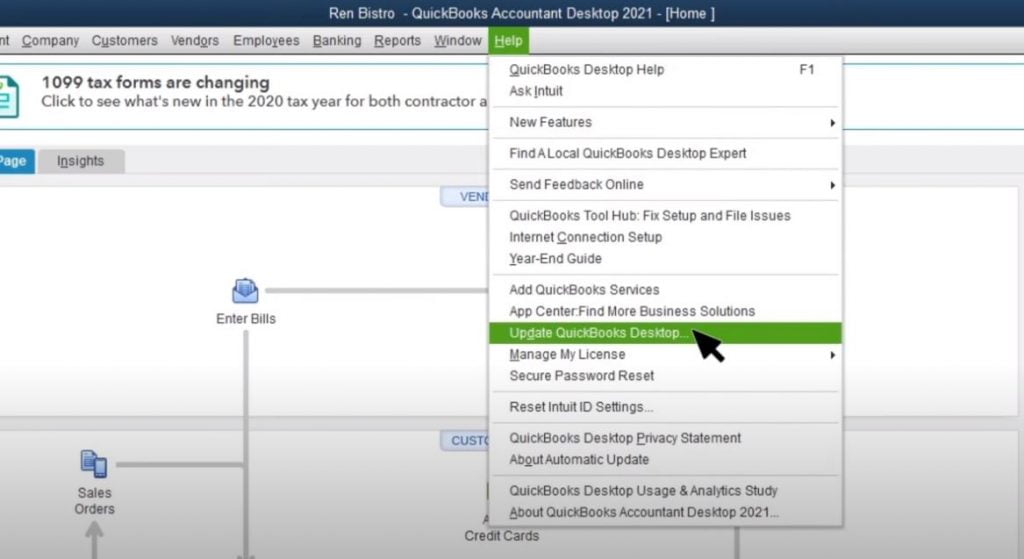Choose Add QuickBooks Services

[665, 289]
